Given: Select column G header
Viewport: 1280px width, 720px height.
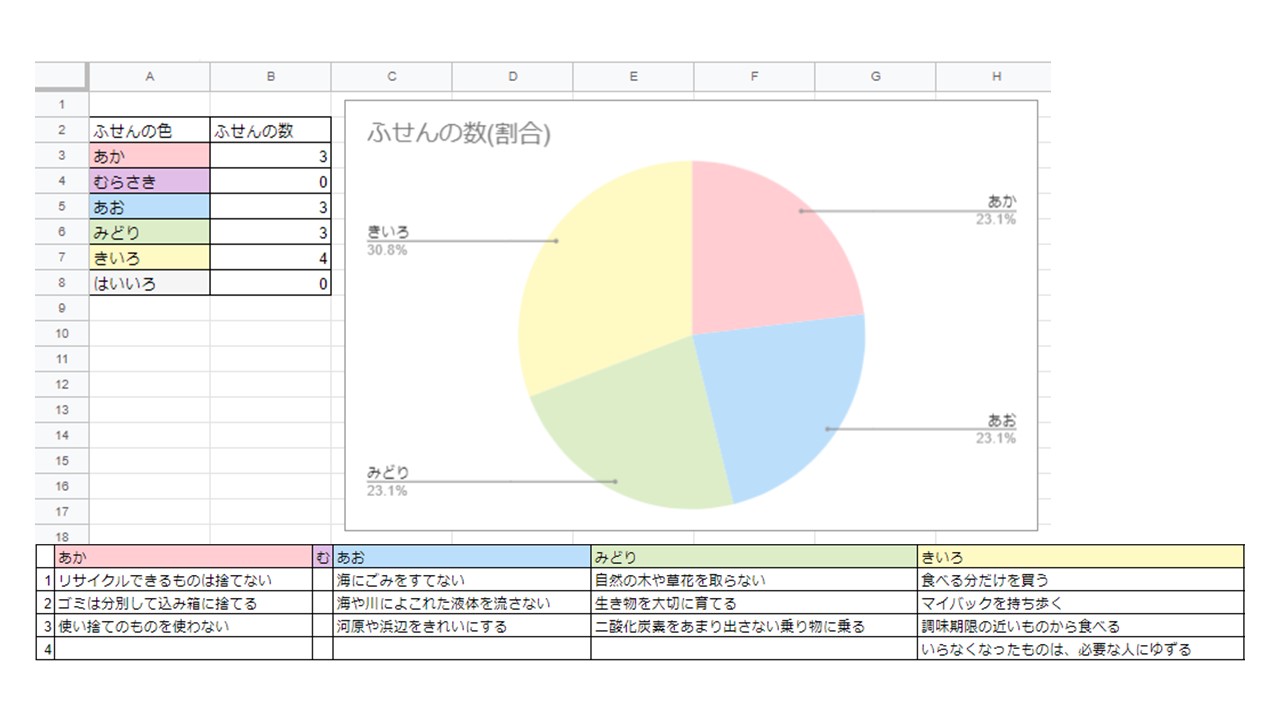Looking at the screenshot, I should [875, 77].
